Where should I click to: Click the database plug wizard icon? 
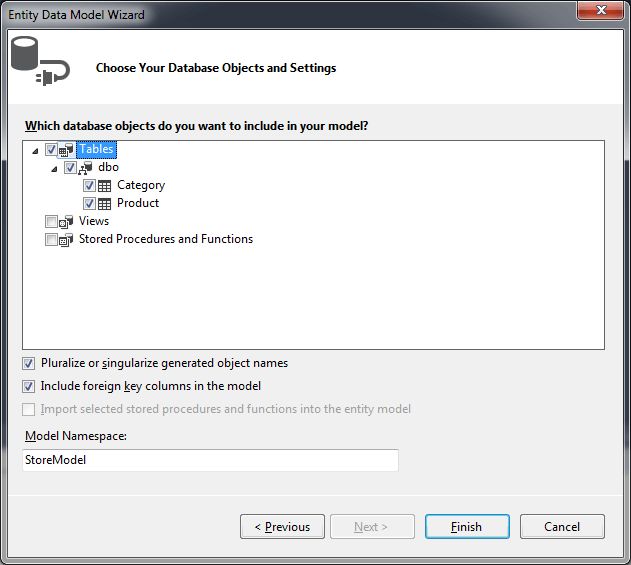pos(40,61)
